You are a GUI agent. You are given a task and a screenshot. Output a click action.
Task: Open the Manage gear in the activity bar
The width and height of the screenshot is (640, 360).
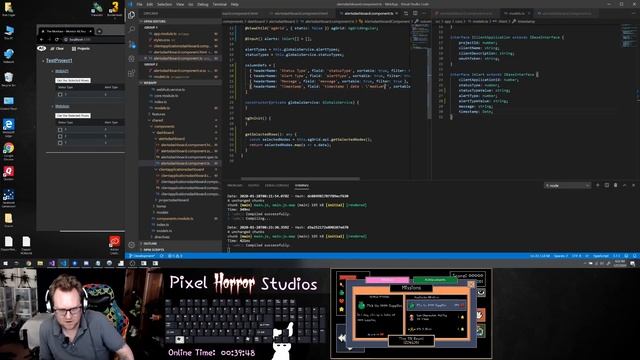(131, 245)
